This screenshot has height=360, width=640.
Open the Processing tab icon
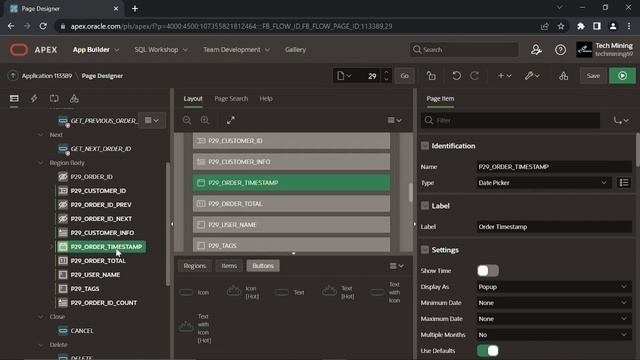[x=54, y=98]
